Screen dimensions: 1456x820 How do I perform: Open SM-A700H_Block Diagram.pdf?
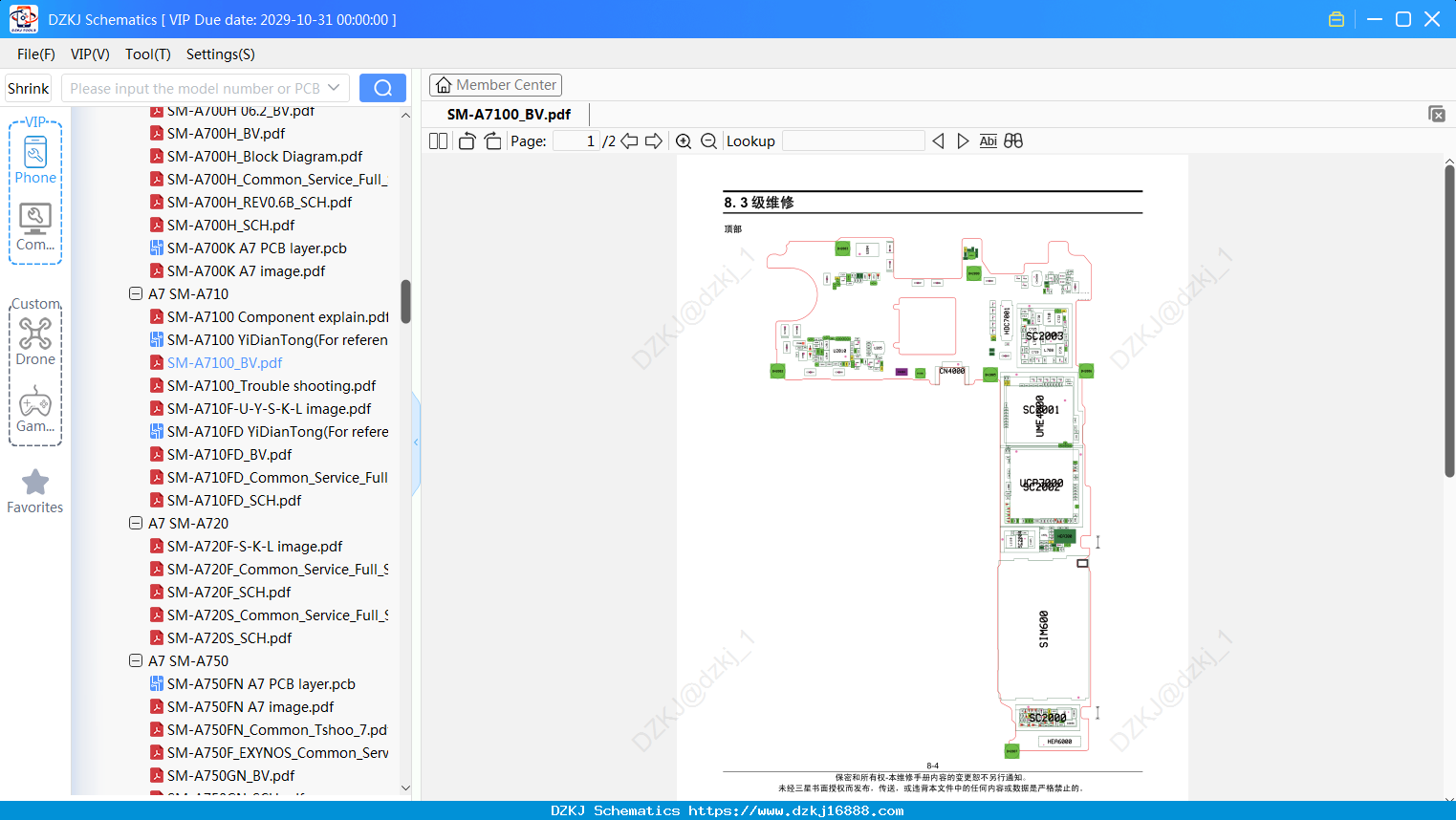(265, 157)
